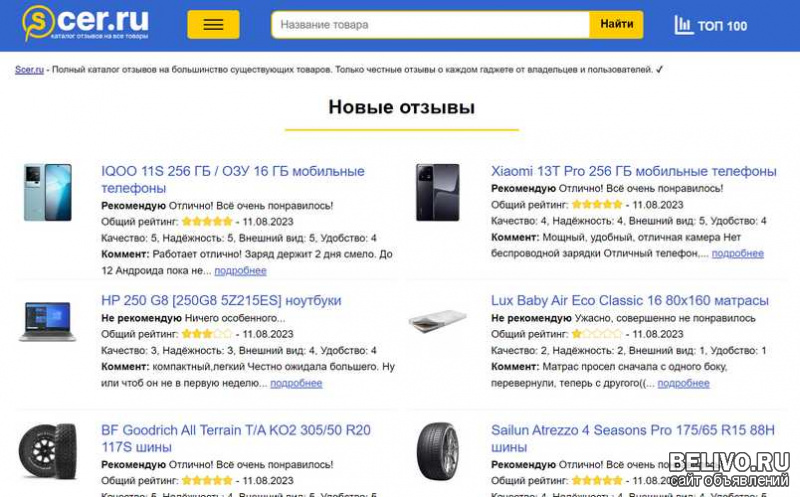Click the ТОП 100 chart icon

(683, 25)
